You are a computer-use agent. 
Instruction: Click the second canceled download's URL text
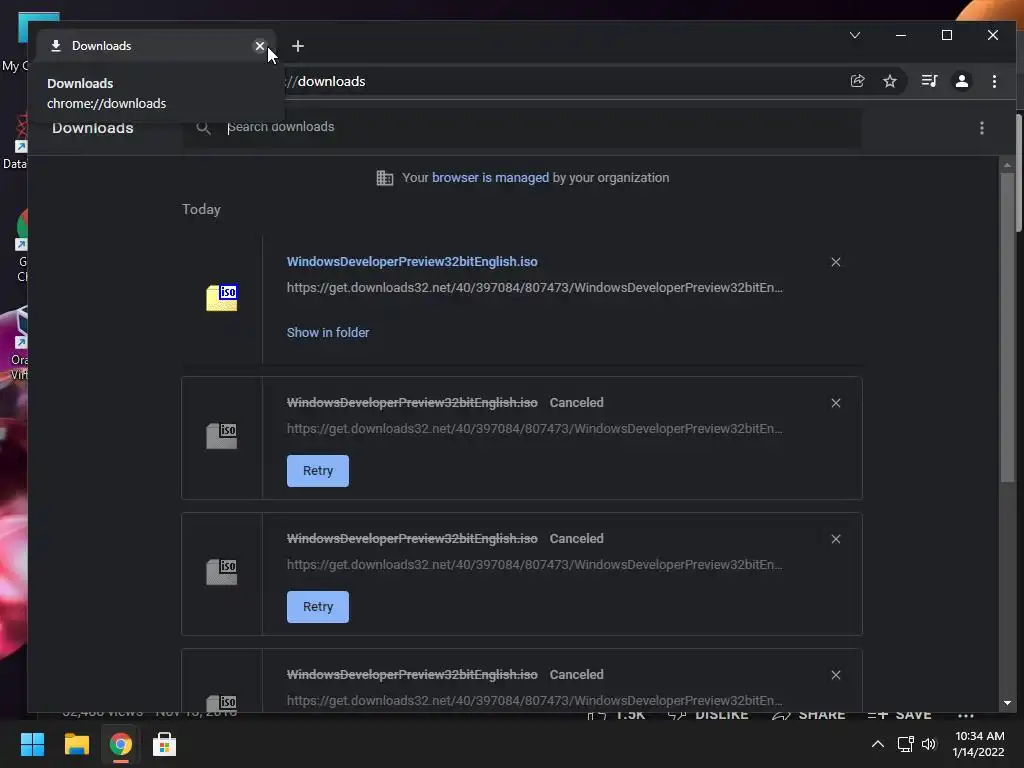[x=534, y=564]
